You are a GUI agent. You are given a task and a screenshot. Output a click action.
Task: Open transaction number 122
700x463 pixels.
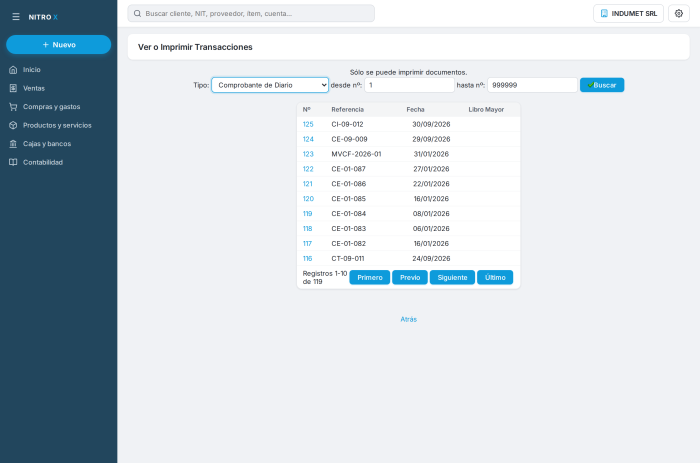tap(308, 169)
